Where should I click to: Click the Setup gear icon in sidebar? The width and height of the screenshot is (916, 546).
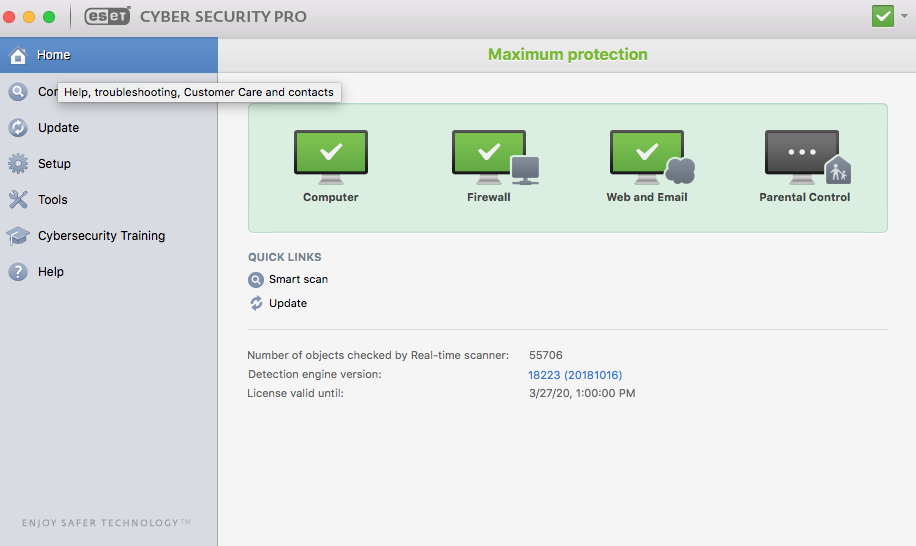(x=18, y=164)
